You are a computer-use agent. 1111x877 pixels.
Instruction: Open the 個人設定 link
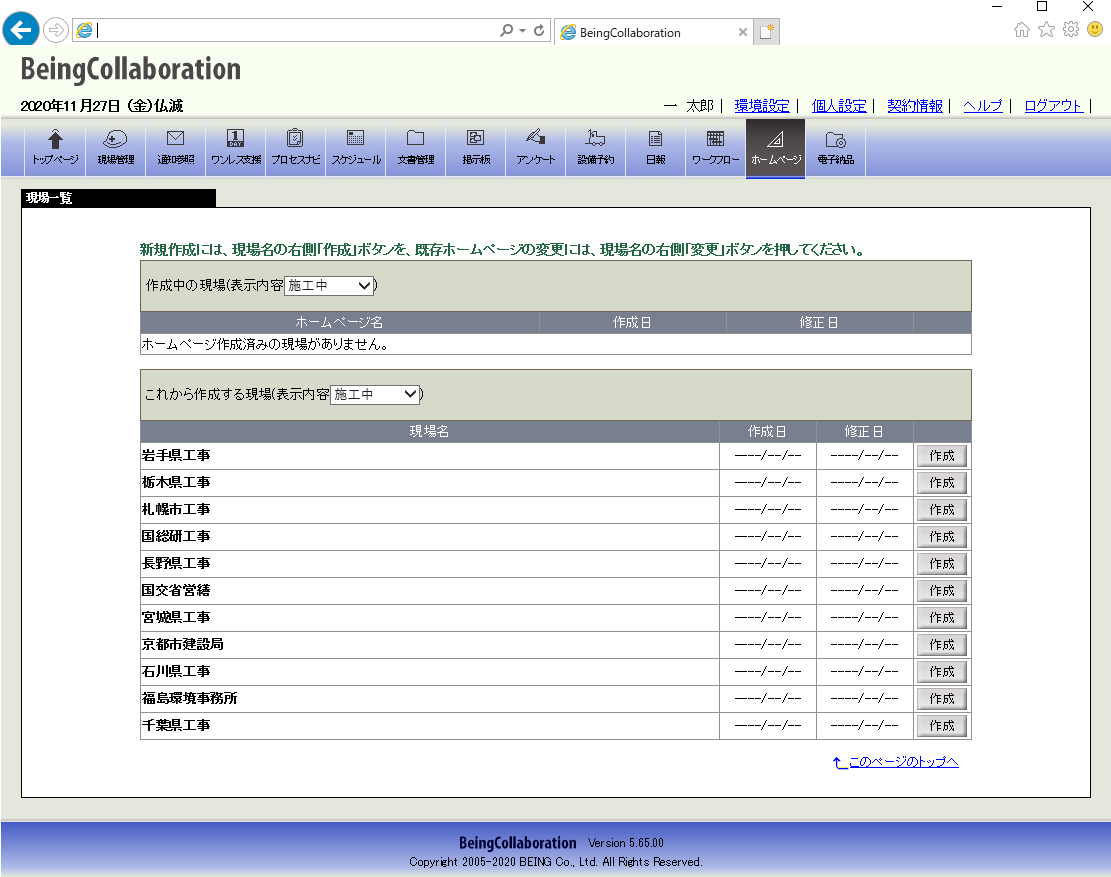click(839, 106)
